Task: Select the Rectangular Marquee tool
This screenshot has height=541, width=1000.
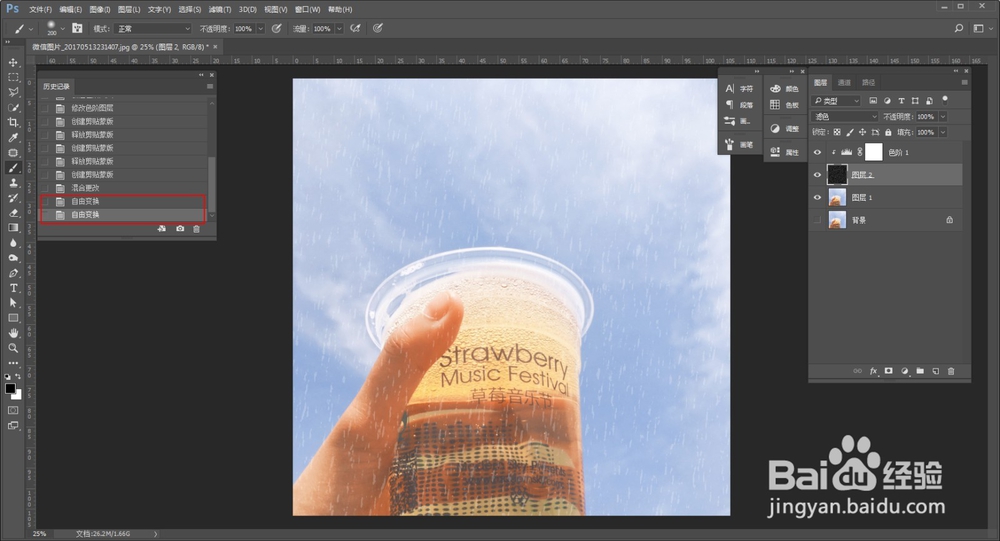Action: [x=13, y=77]
